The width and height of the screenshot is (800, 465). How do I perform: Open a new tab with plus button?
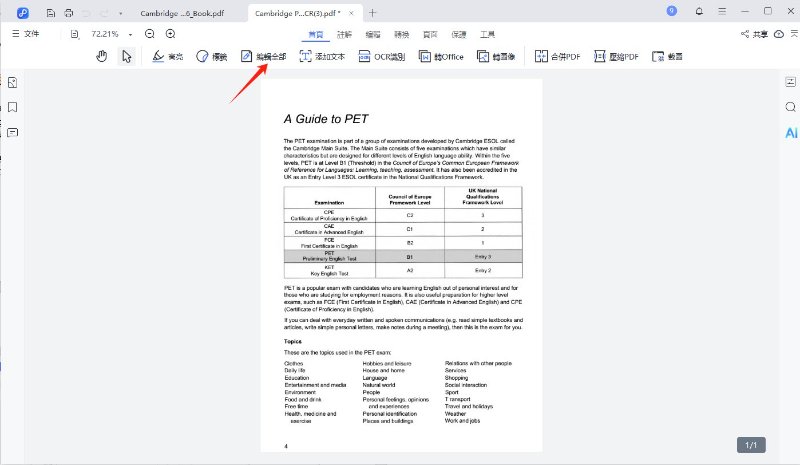372,13
